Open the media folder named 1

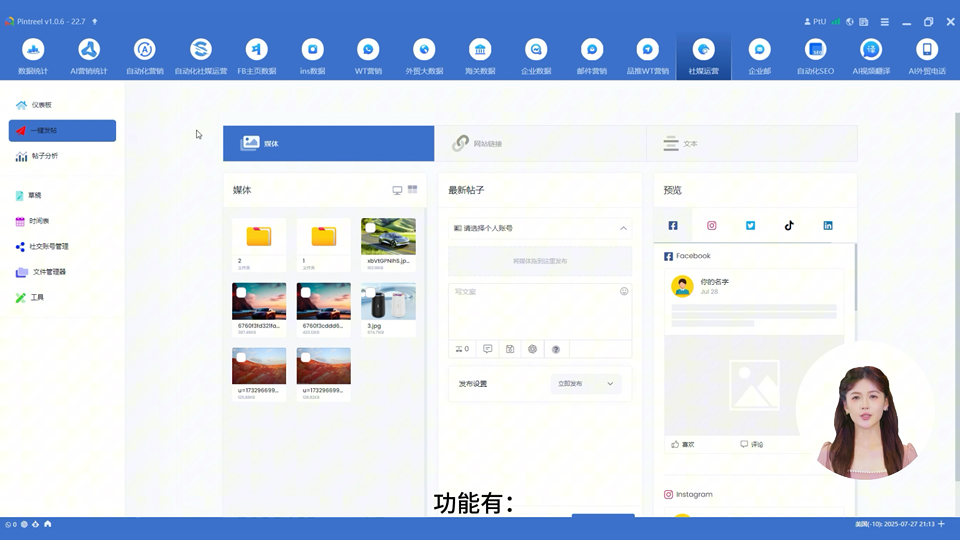[323, 244]
